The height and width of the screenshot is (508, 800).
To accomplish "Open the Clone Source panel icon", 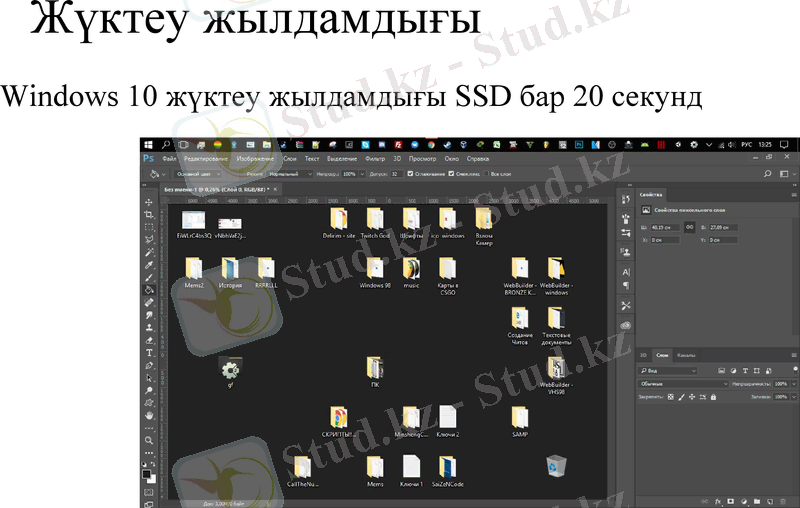I will [626, 251].
